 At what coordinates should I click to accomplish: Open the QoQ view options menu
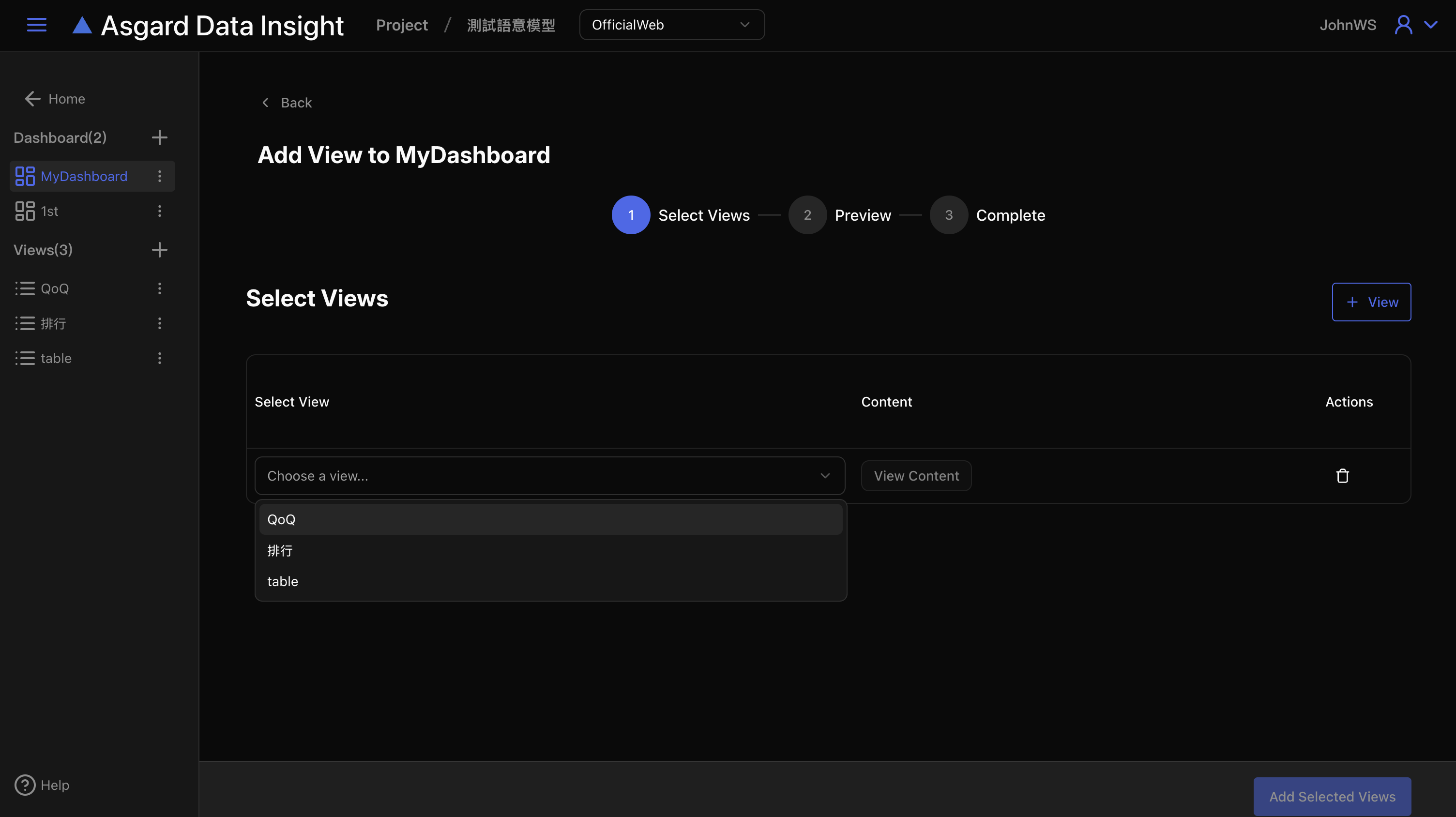(159, 289)
